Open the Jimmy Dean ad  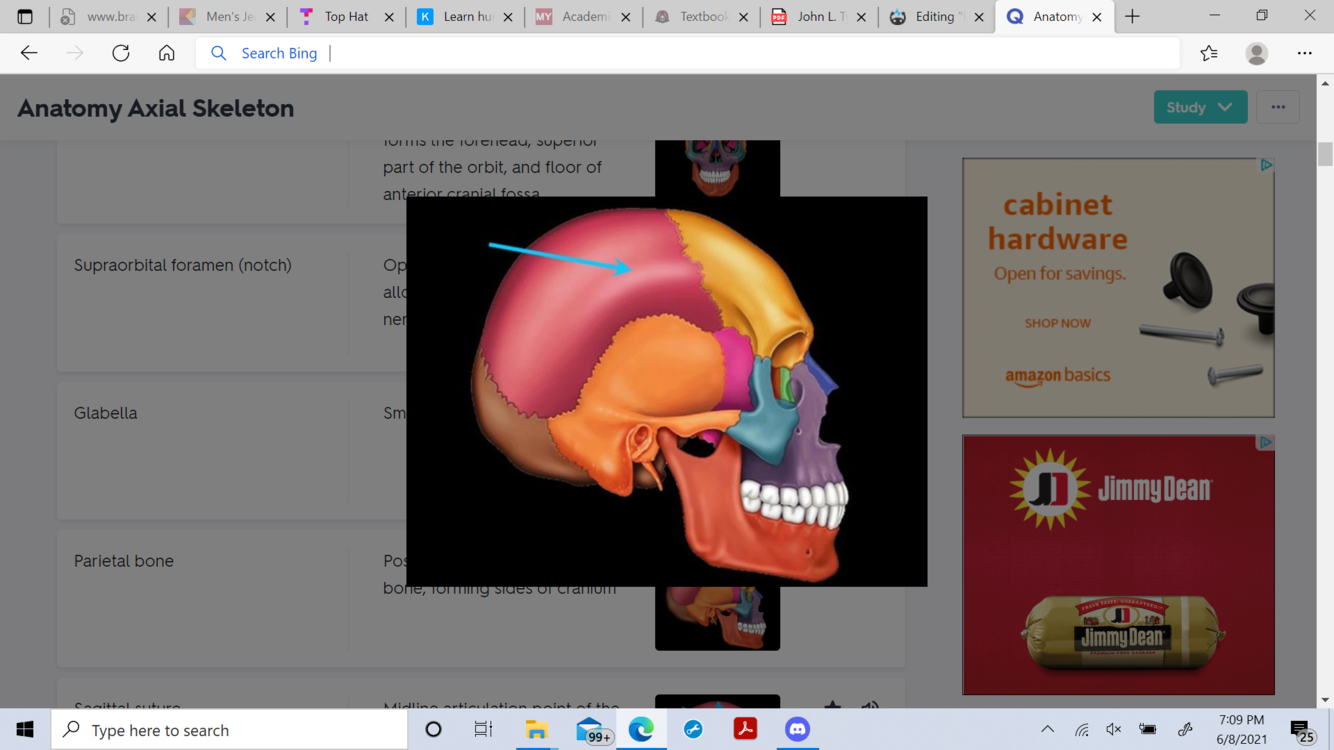[1118, 565]
